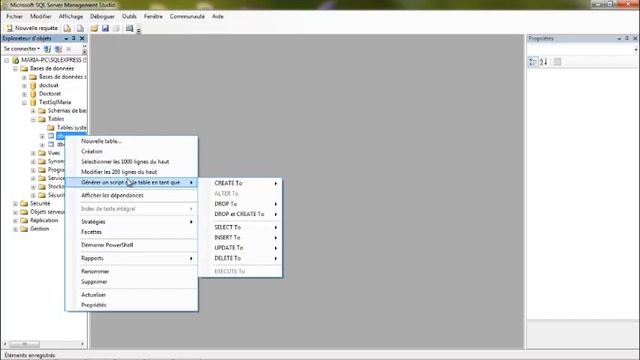Open the DROP To submenu
The width and height of the screenshot is (640, 360).
(x=240, y=204)
